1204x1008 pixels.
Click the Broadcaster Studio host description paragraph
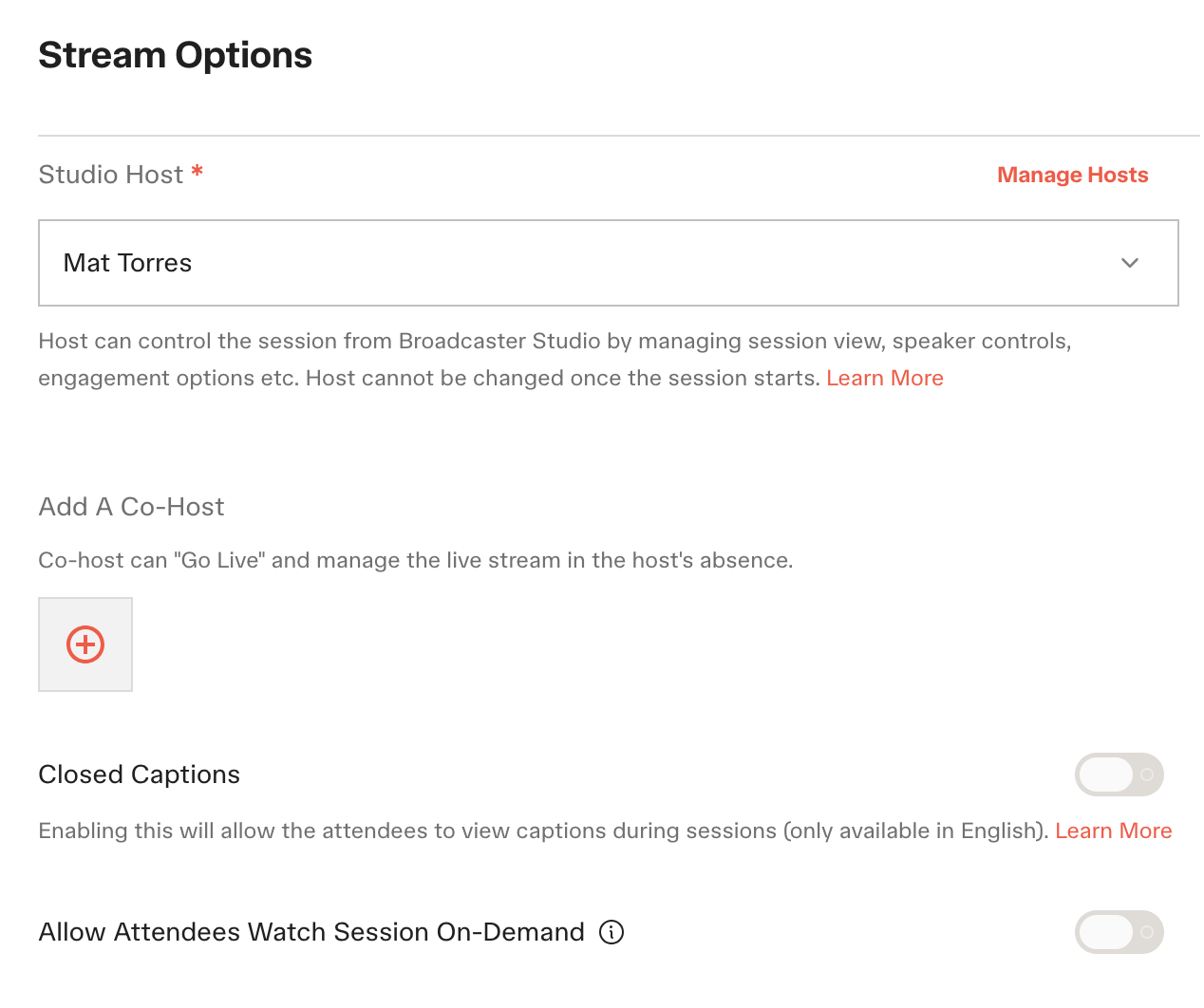(555, 360)
